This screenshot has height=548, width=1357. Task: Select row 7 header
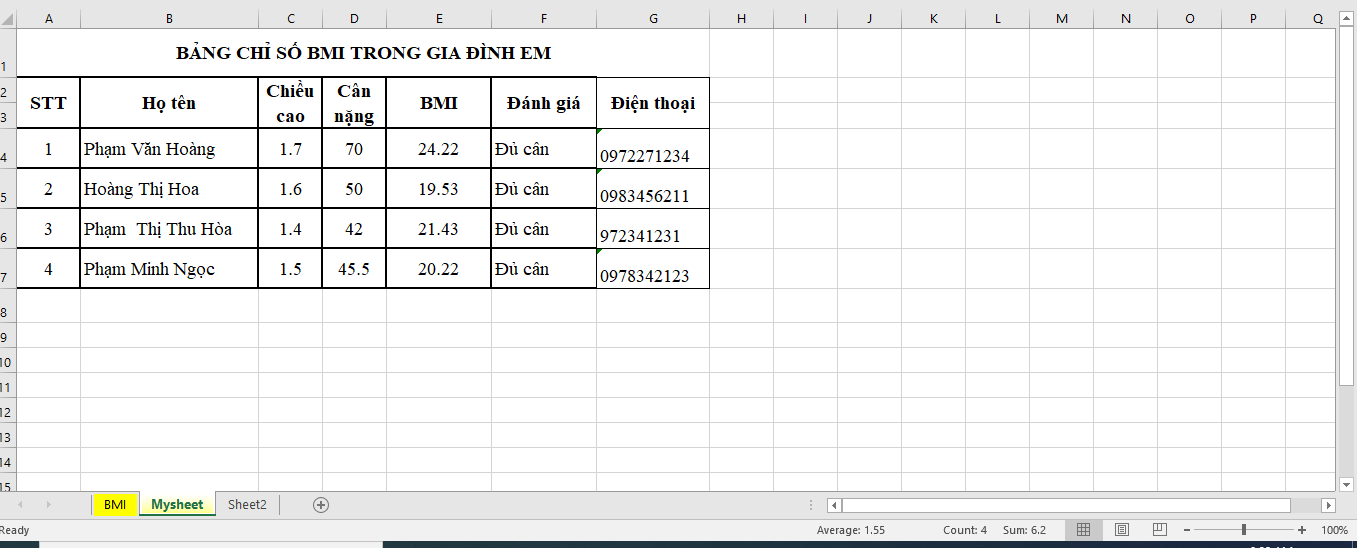coord(8,268)
